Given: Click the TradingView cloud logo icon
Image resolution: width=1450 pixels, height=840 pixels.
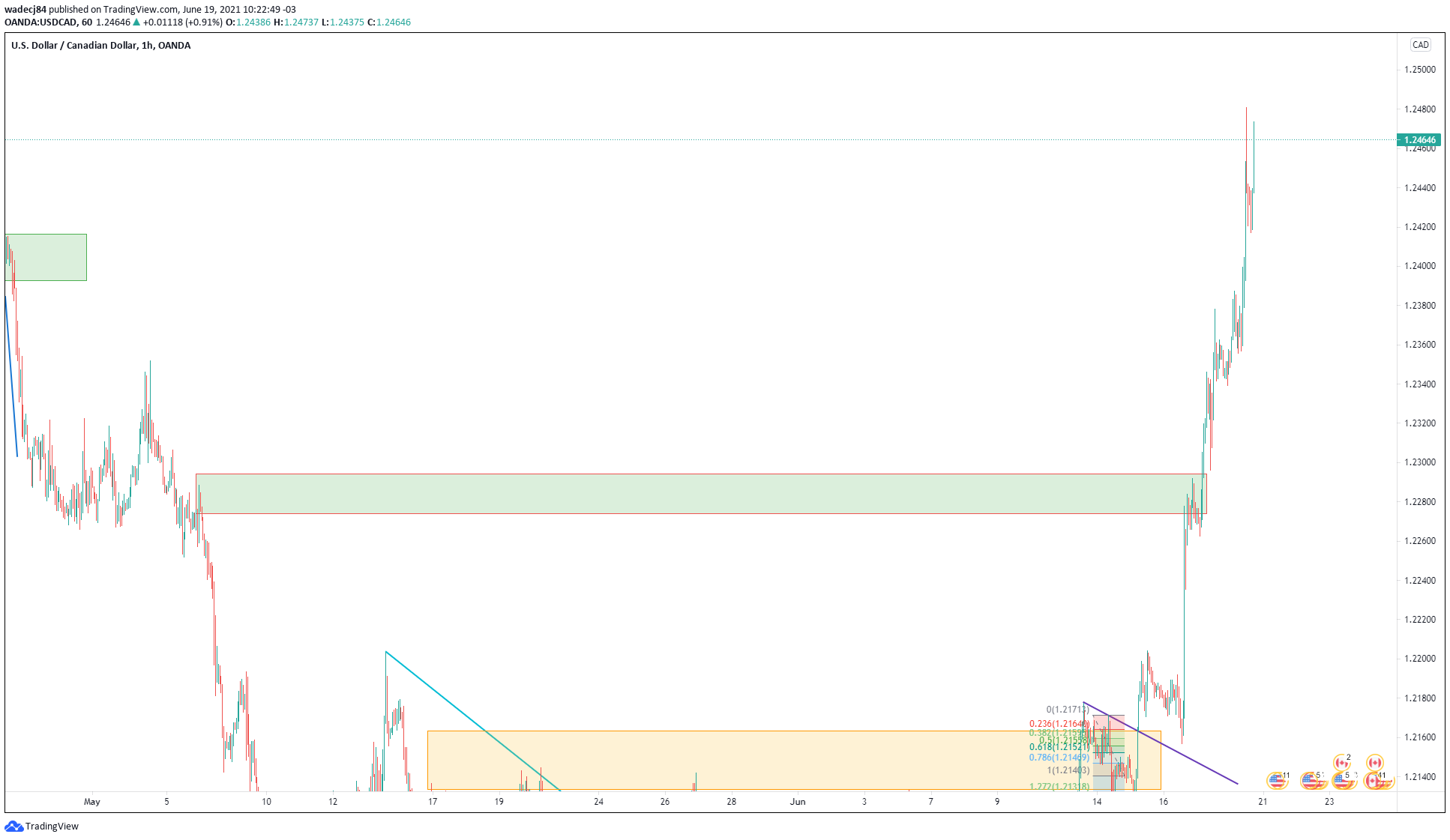Looking at the screenshot, I should tap(13, 826).
